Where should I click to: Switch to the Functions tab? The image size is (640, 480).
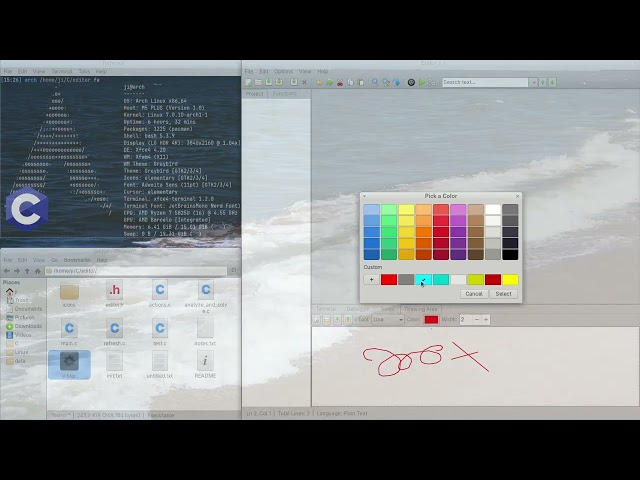[284, 93]
